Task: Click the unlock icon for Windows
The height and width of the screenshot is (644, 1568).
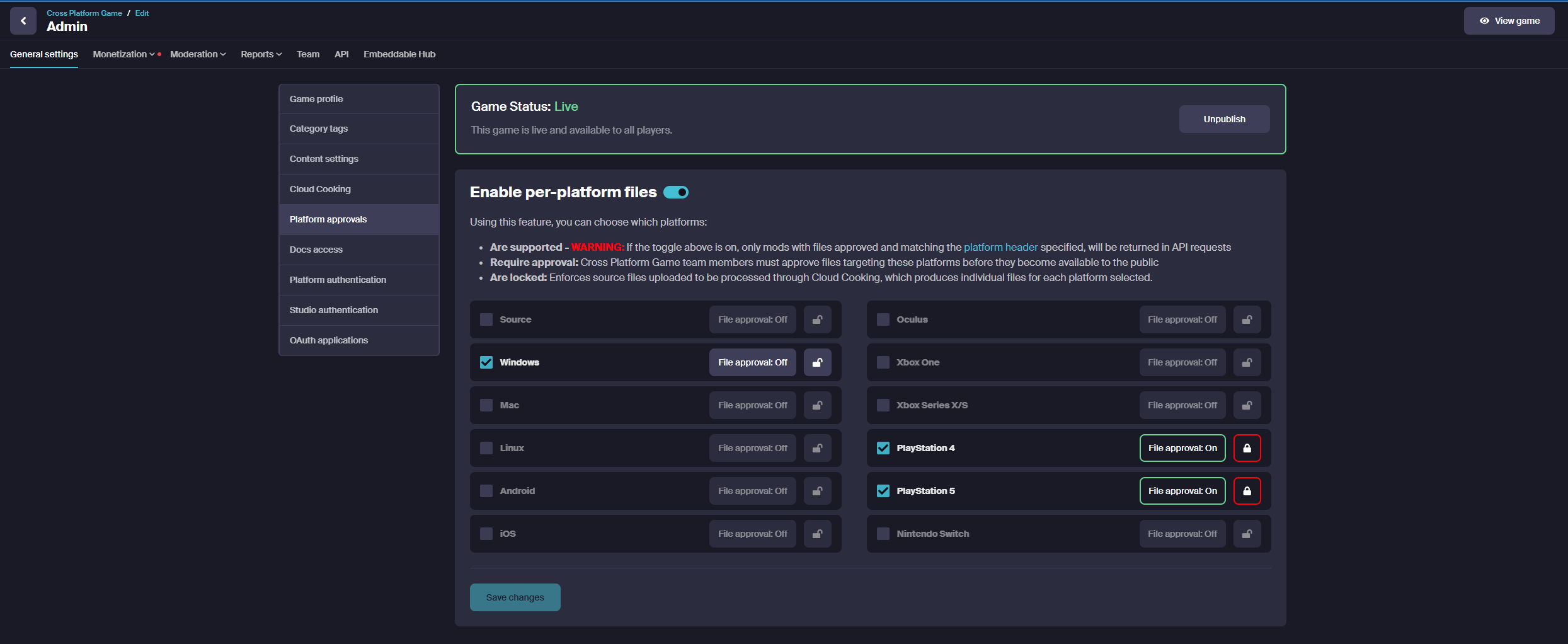Action: 818,362
